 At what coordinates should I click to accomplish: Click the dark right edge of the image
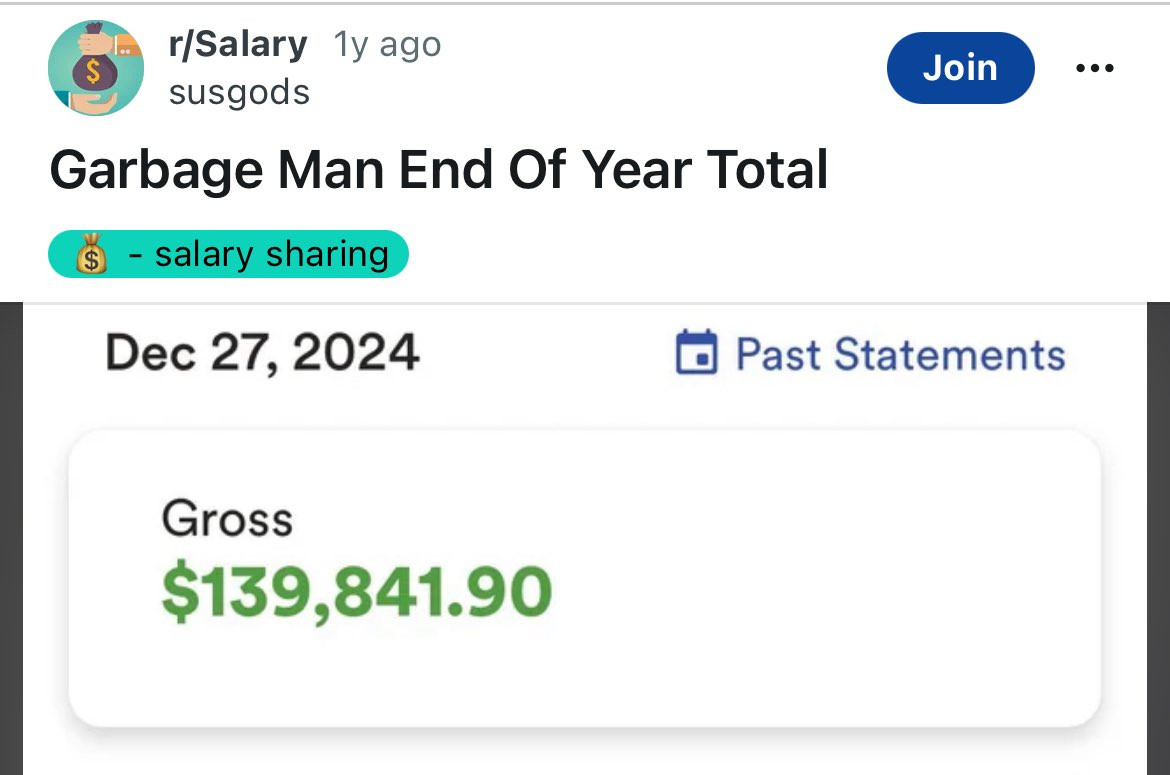point(1158,539)
